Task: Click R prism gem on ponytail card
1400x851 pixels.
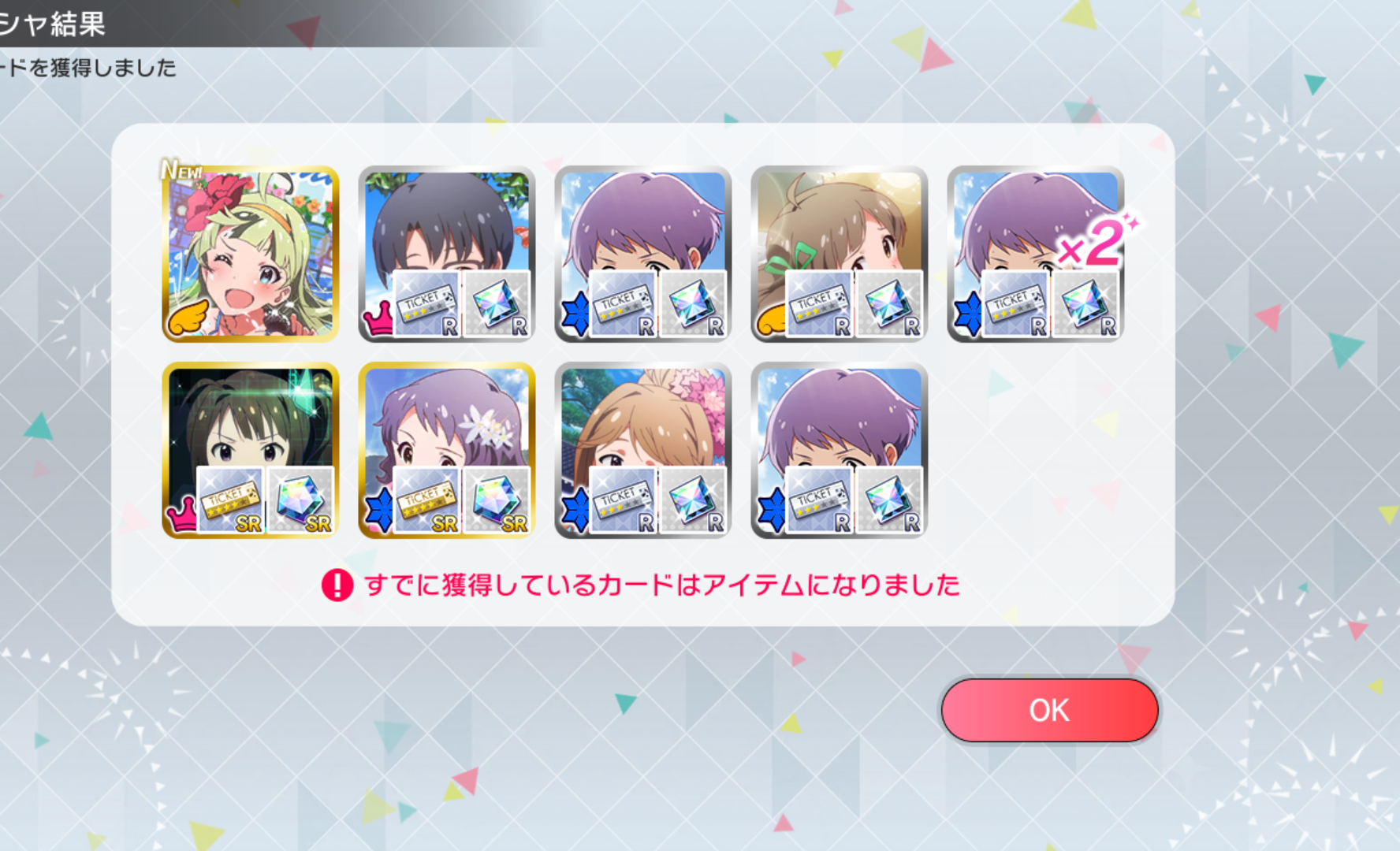Action: 888,304
